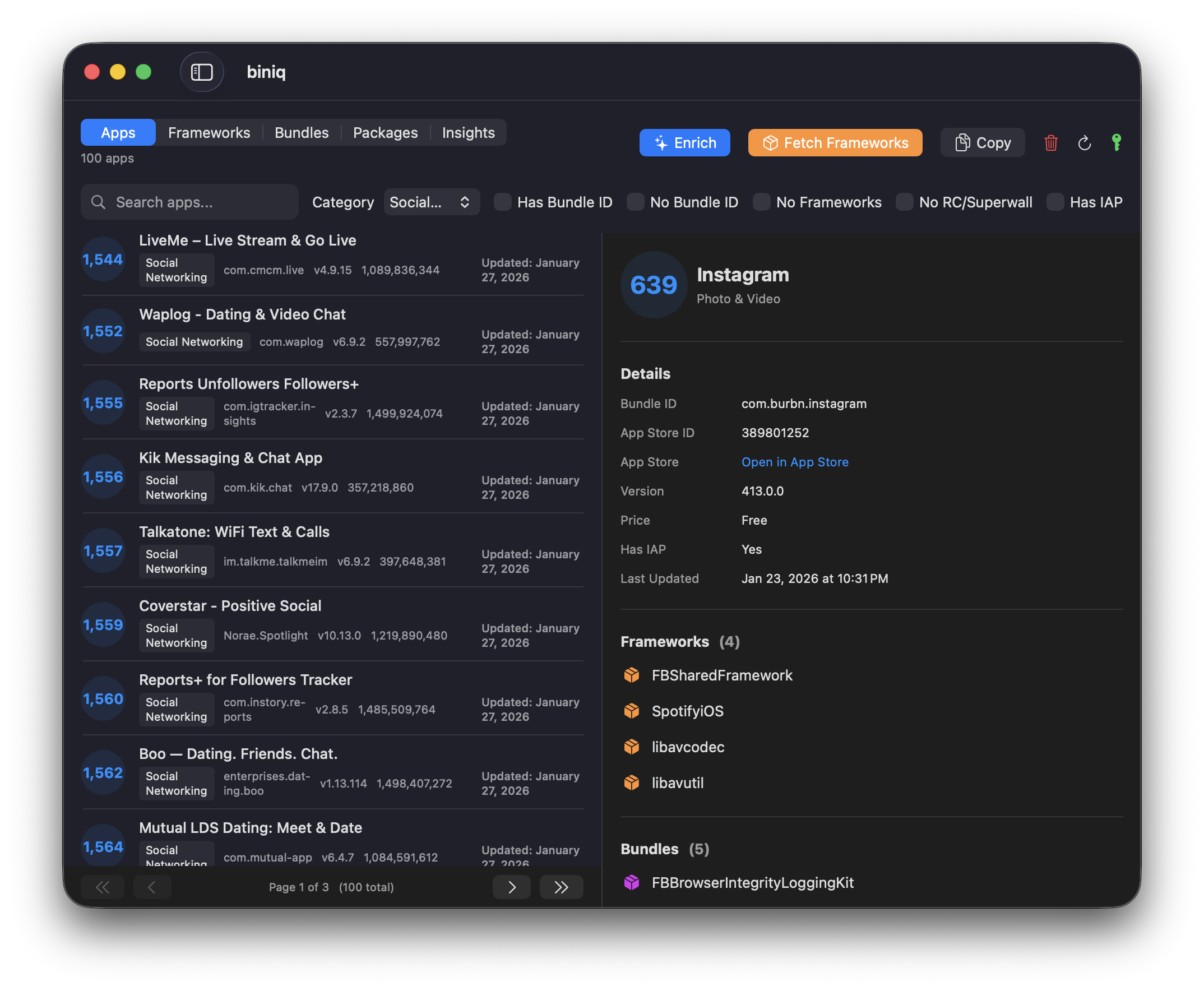Toggle the sidebar icon beside the biniq title
The image size is (1204, 991).
click(202, 71)
